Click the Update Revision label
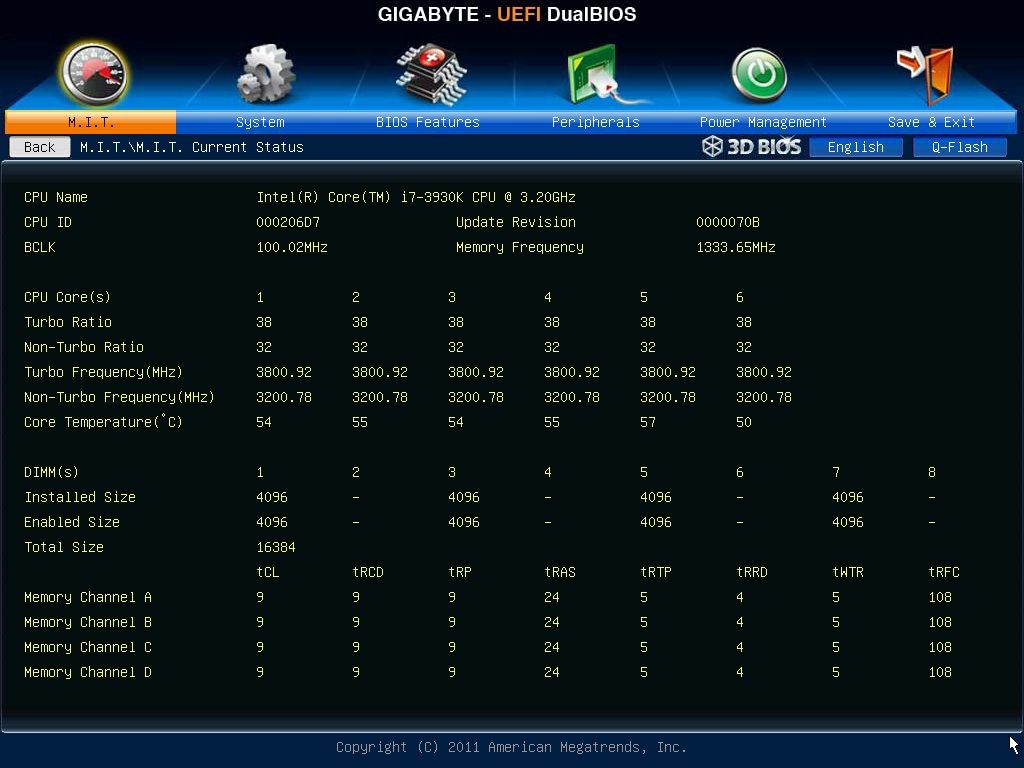The image size is (1024, 768). click(x=516, y=222)
